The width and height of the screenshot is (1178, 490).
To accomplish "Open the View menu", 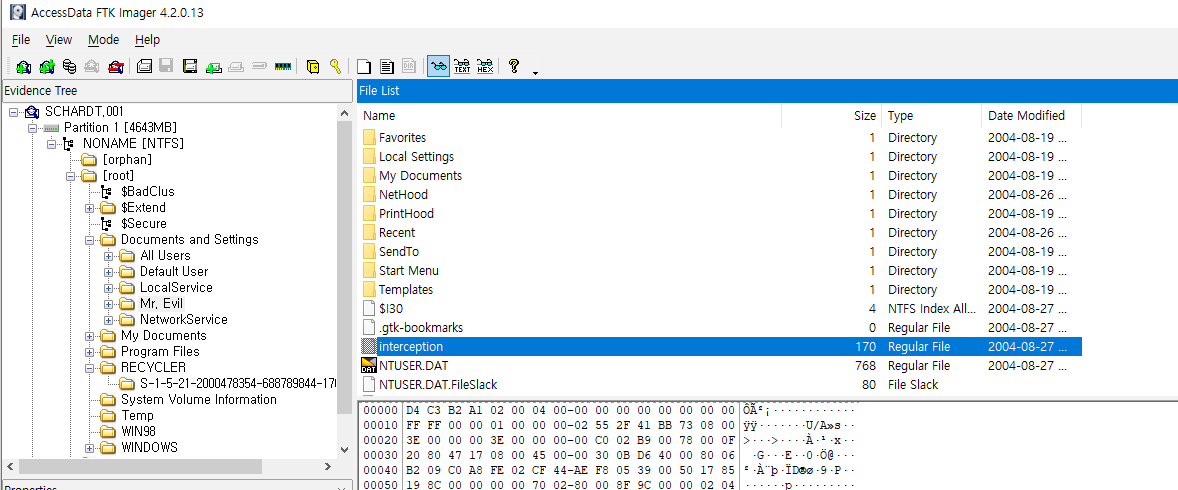I will coord(59,40).
